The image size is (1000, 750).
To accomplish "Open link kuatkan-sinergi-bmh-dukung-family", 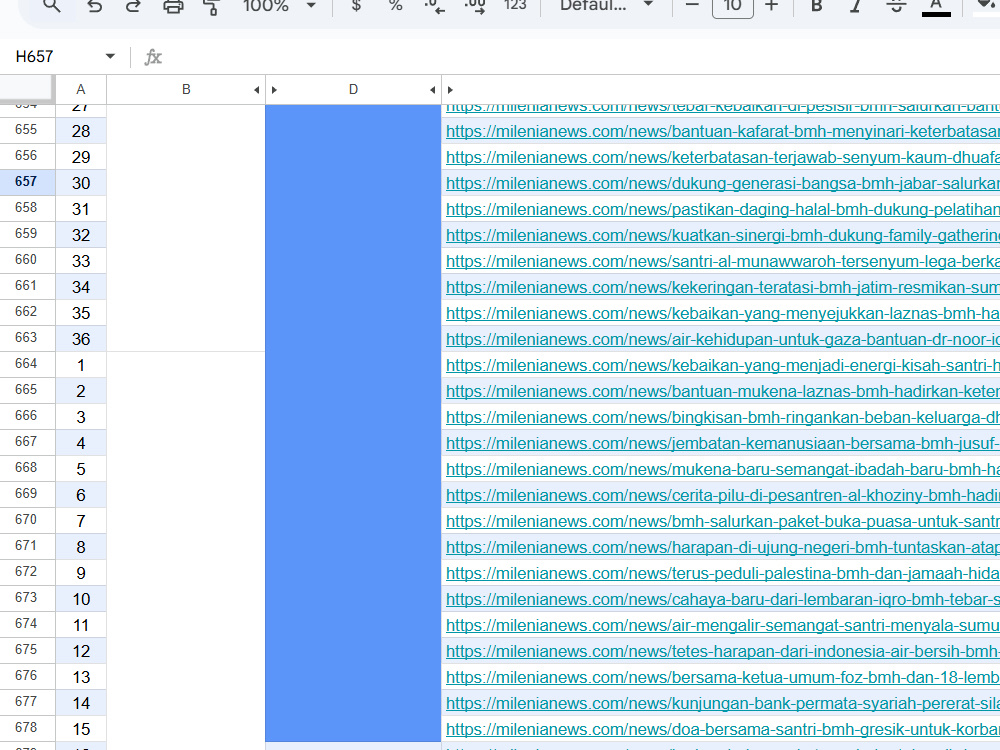I will [x=723, y=235].
